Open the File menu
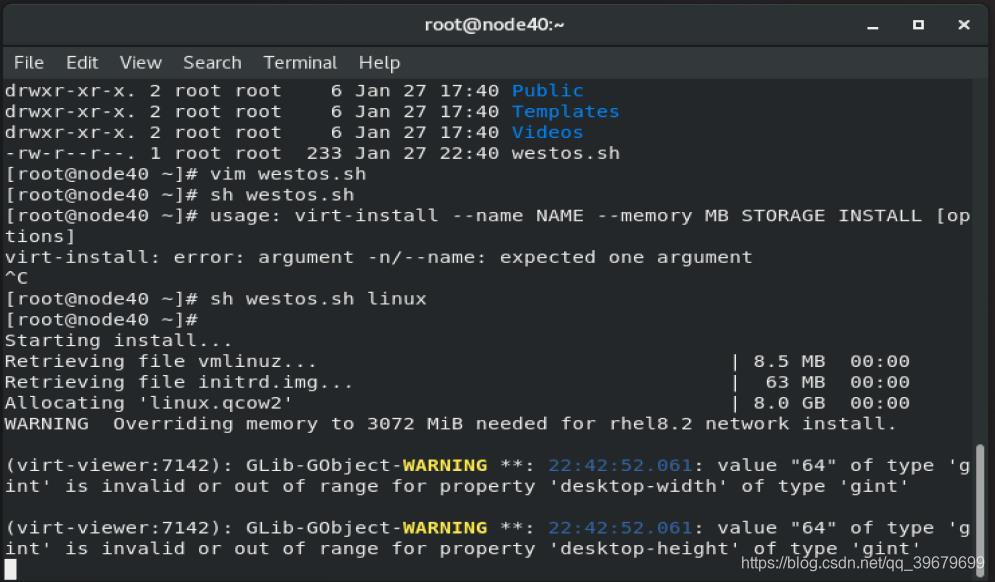Viewport: 995px width, 582px height. [29, 63]
